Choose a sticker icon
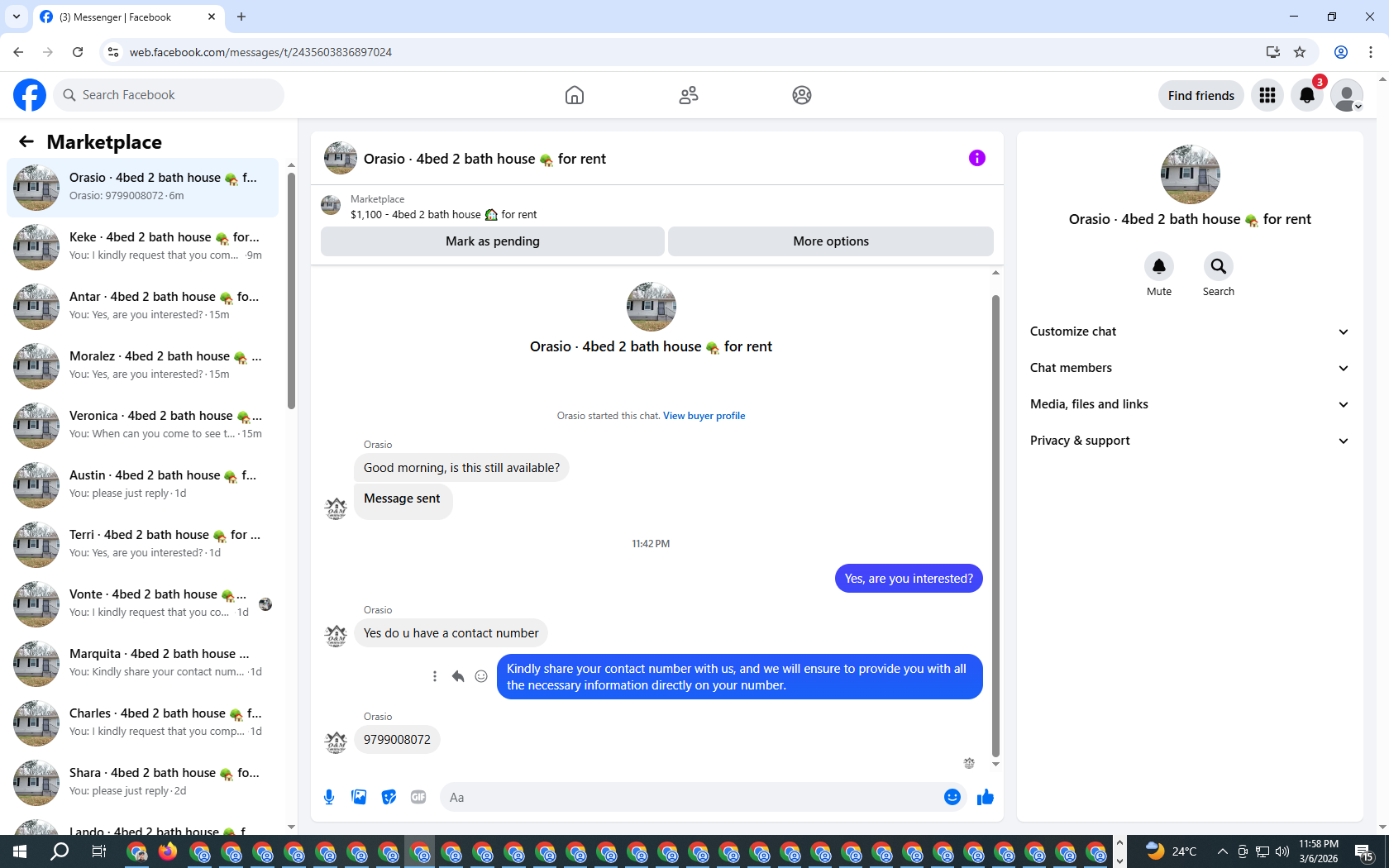 389,797
